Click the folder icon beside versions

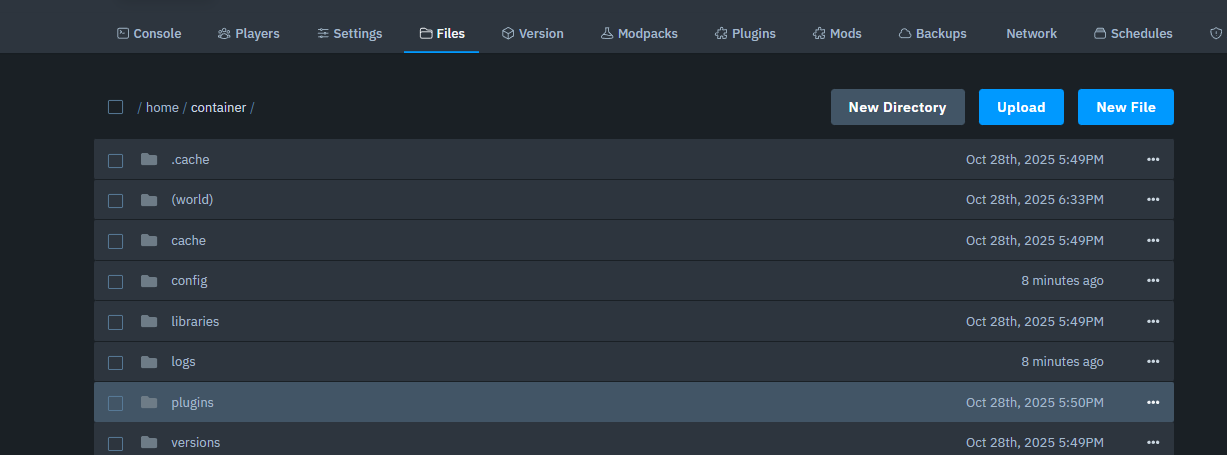coord(150,442)
